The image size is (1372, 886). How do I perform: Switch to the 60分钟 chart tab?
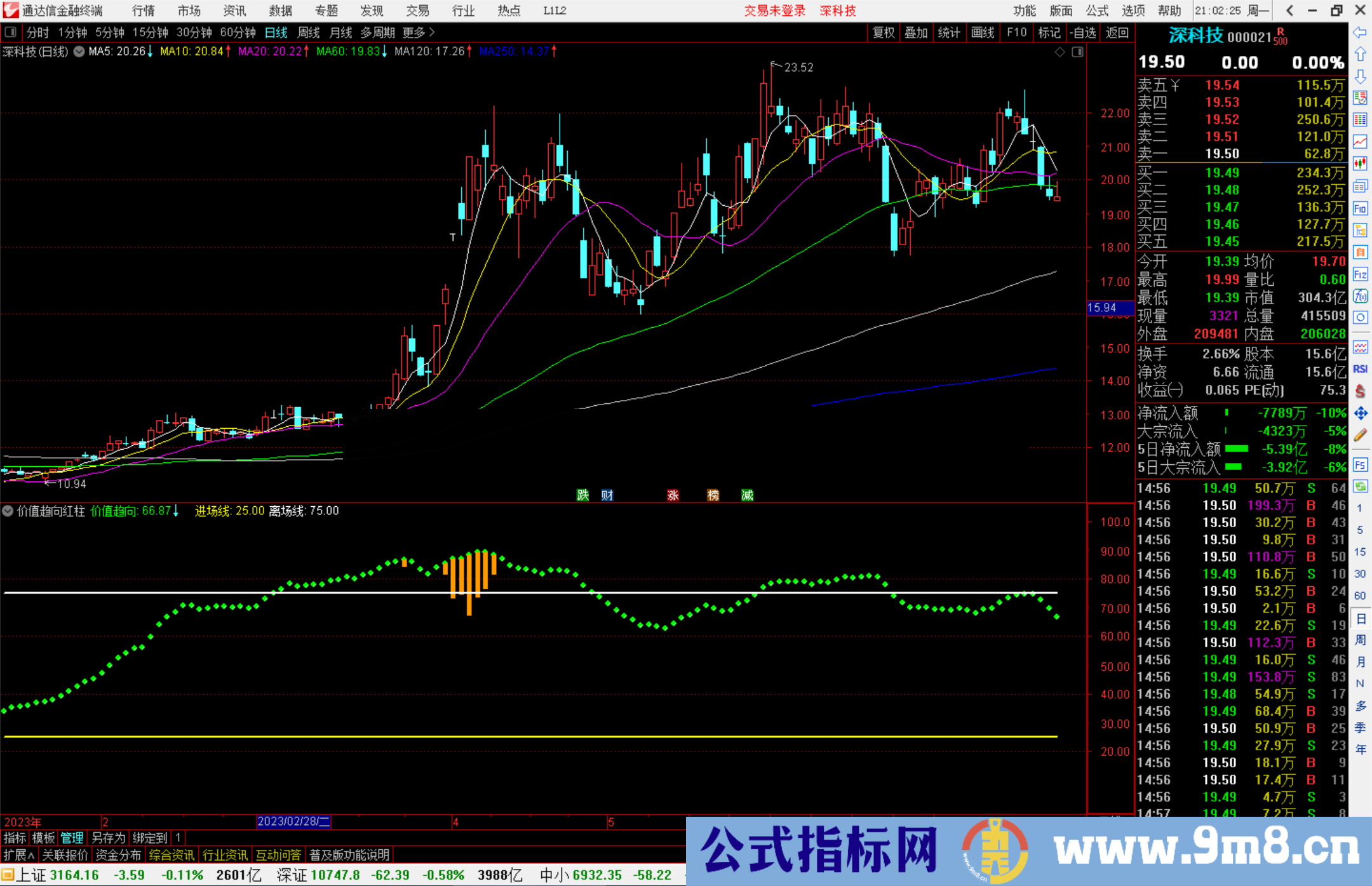click(238, 32)
